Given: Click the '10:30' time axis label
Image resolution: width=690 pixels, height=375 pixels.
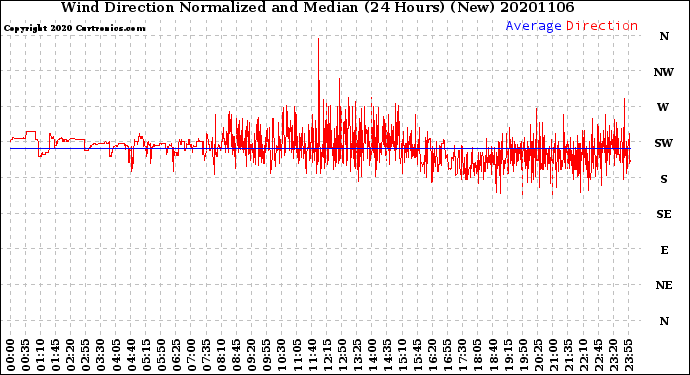Looking at the screenshot, I should [282, 355].
